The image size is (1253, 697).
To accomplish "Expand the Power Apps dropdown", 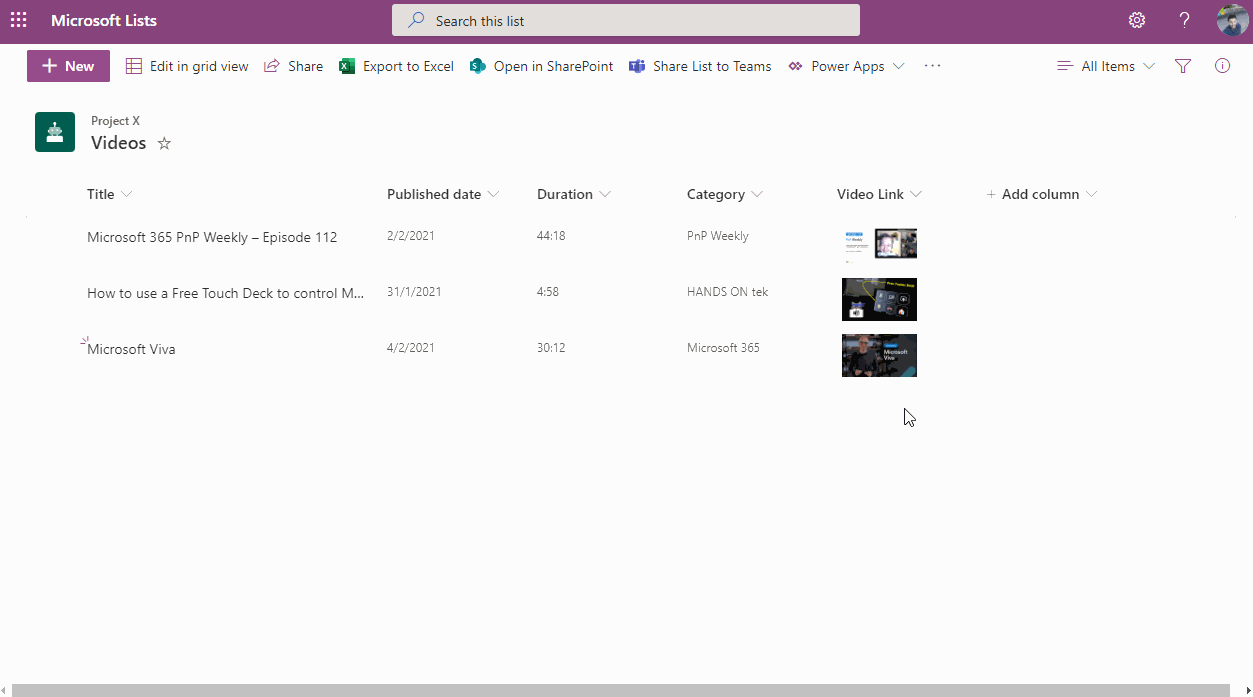I will pos(898,66).
